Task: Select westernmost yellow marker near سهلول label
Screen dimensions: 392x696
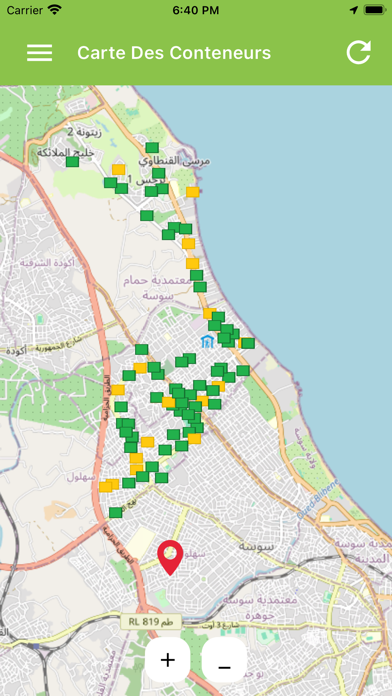Action: tap(106, 487)
